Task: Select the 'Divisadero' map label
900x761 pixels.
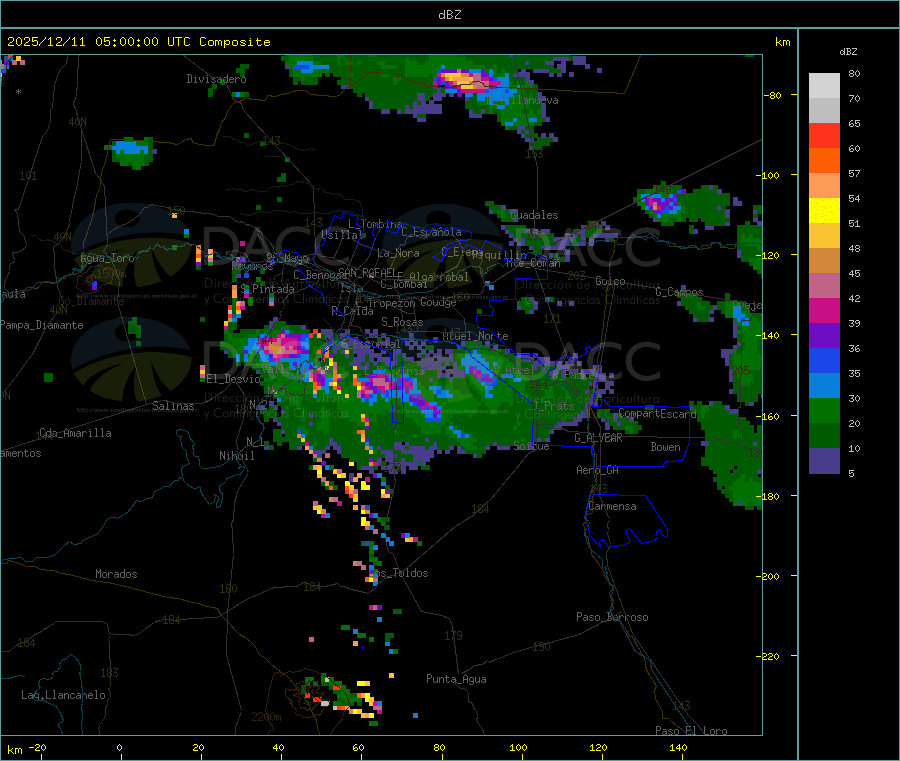Action: 216,79
